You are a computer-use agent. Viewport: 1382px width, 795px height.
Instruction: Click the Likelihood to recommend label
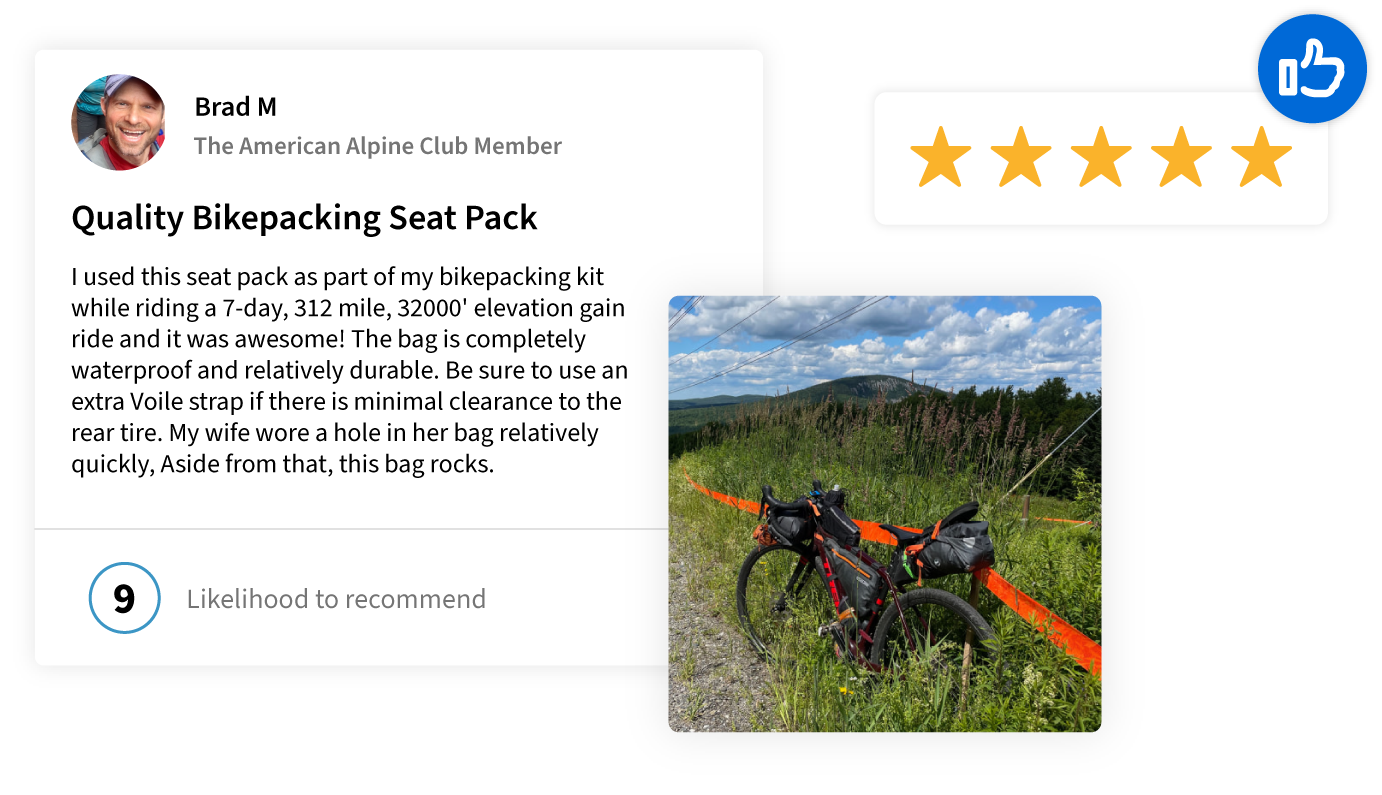click(x=336, y=599)
